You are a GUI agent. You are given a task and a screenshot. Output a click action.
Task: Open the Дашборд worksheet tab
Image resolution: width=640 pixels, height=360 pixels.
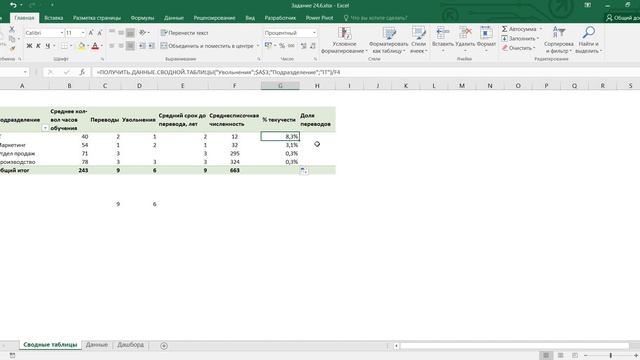tap(130, 345)
